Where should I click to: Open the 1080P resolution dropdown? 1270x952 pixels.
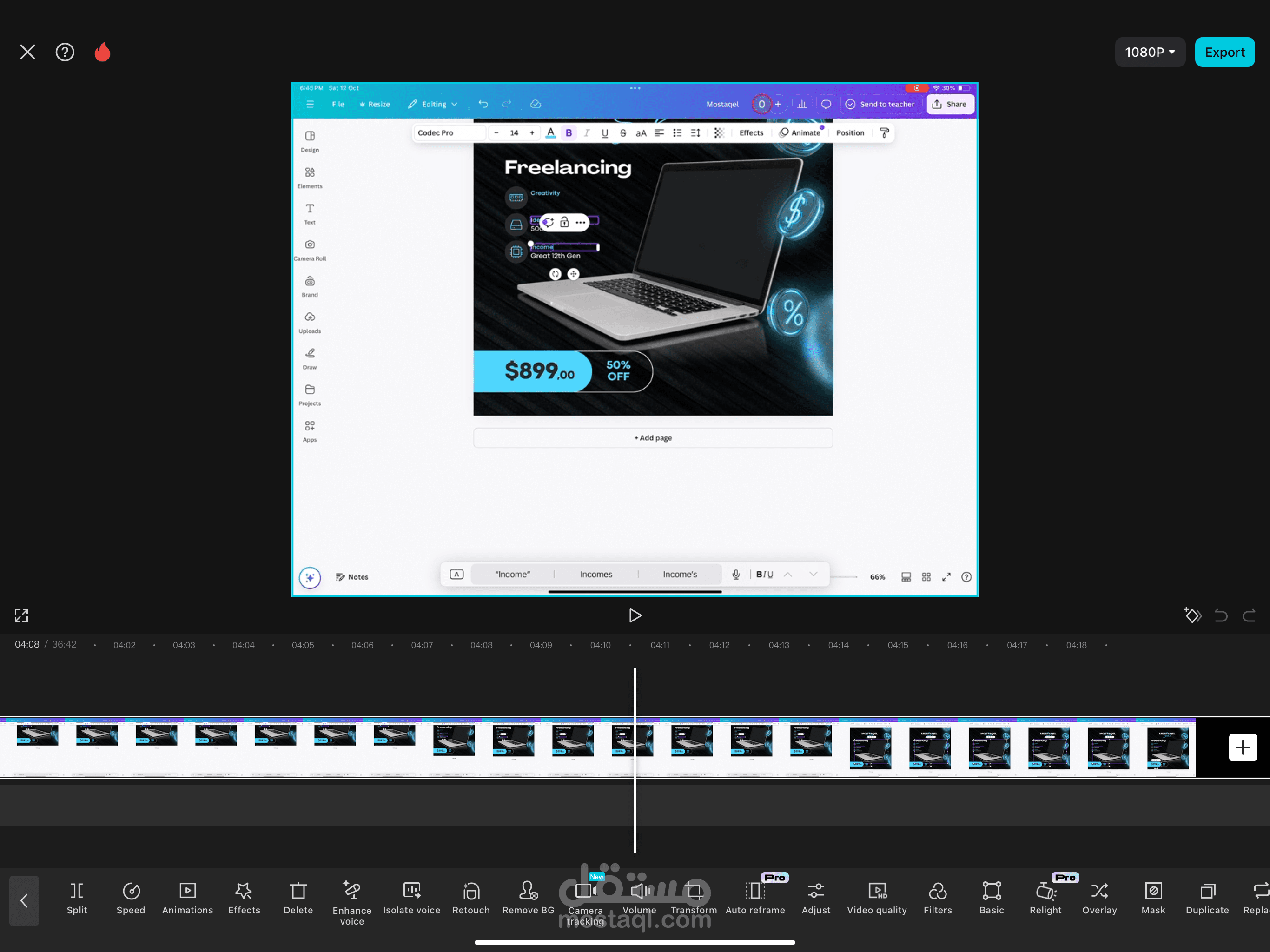pyautogui.click(x=1150, y=52)
